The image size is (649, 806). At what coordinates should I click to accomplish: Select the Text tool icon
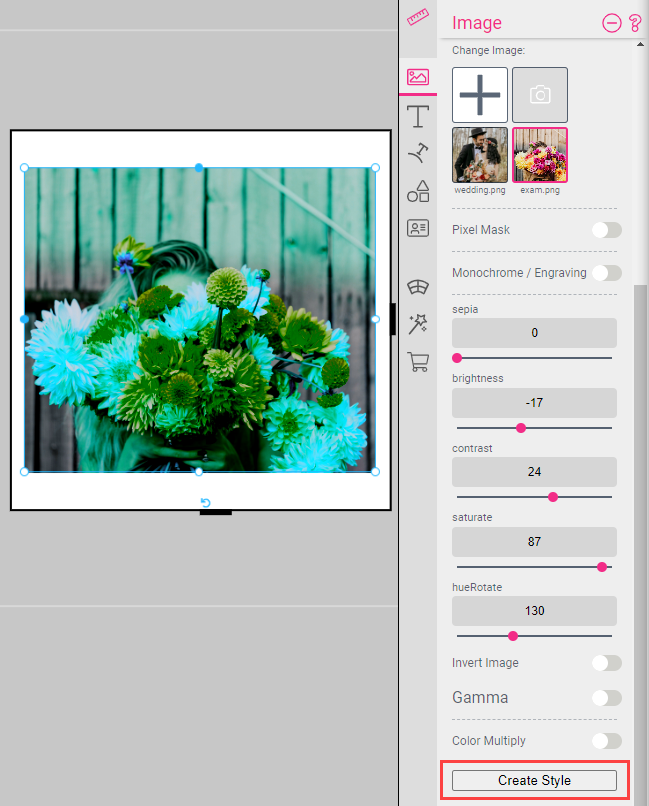[418, 116]
